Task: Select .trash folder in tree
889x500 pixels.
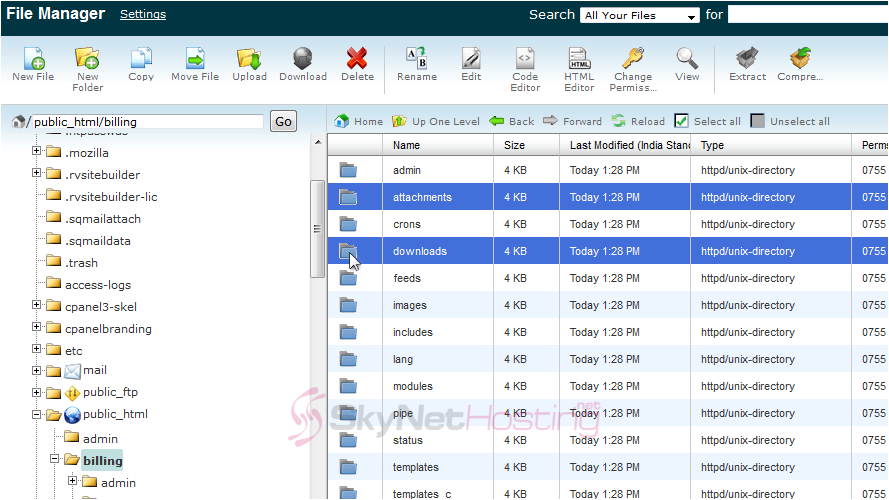Action: click(x=82, y=263)
